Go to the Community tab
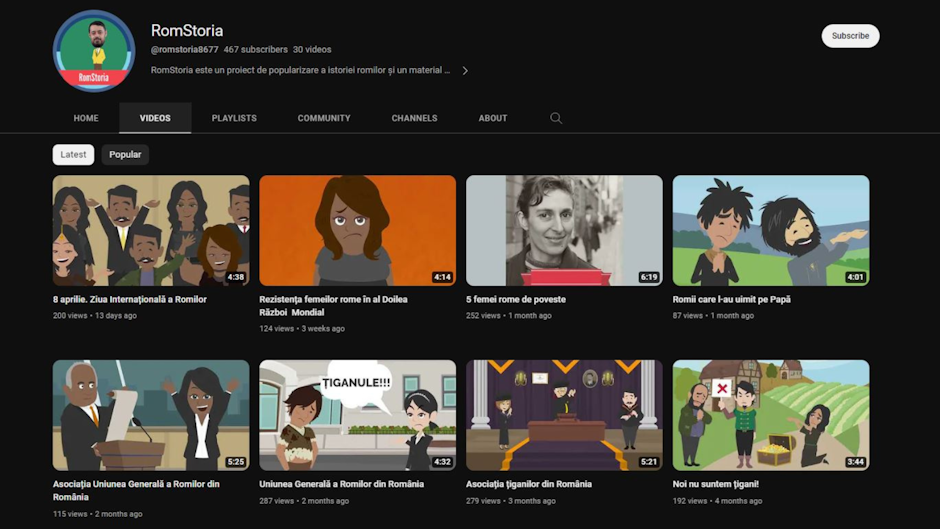 [324, 118]
